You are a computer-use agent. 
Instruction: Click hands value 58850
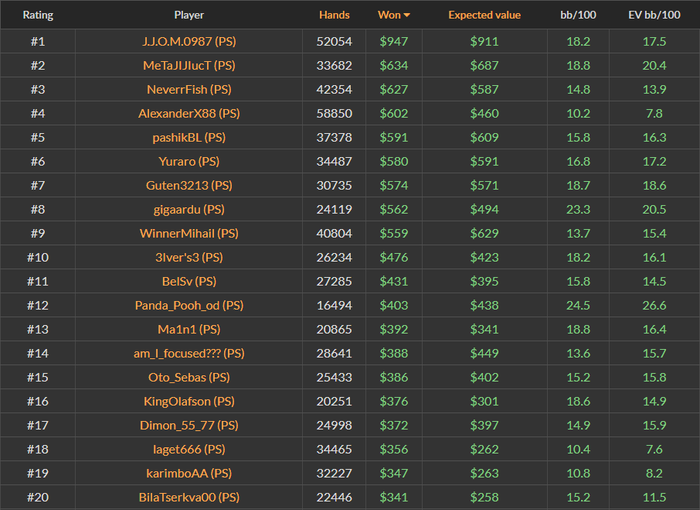[334, 113]
